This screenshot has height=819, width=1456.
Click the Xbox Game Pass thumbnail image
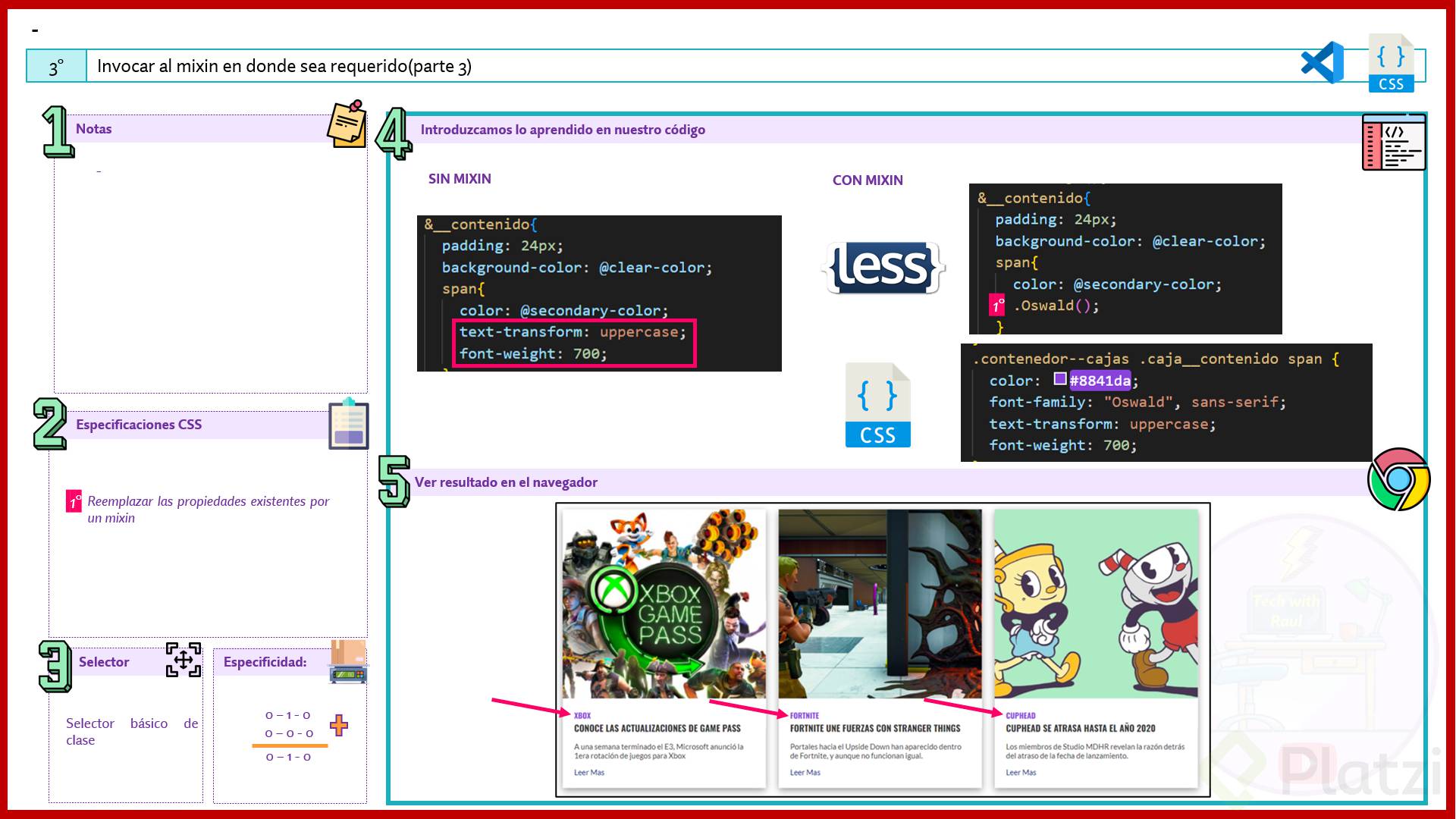[x=664, y=604]
